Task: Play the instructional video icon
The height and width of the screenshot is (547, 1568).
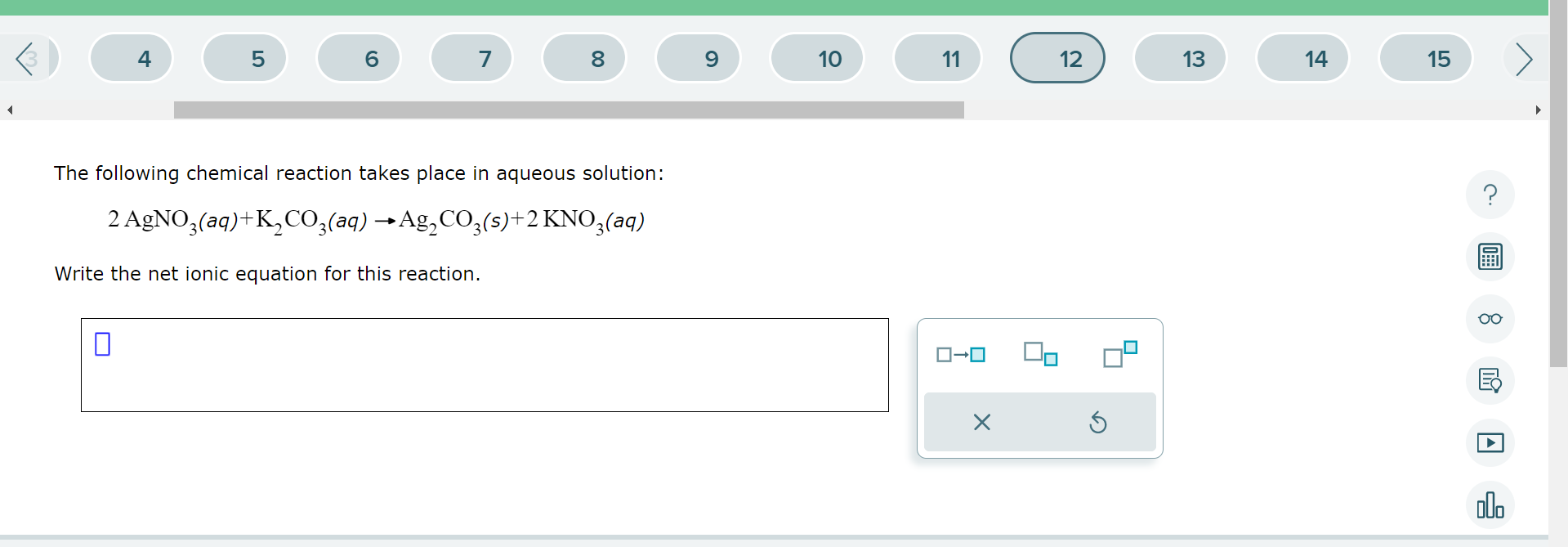Action: [1490, 442]
